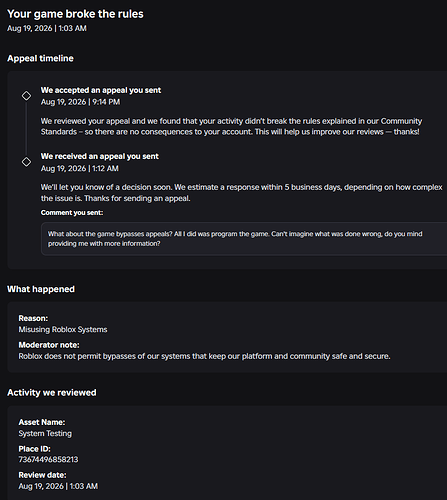Click the accepted appeal diamond marker
447x500 pixels.
[26, 96]
